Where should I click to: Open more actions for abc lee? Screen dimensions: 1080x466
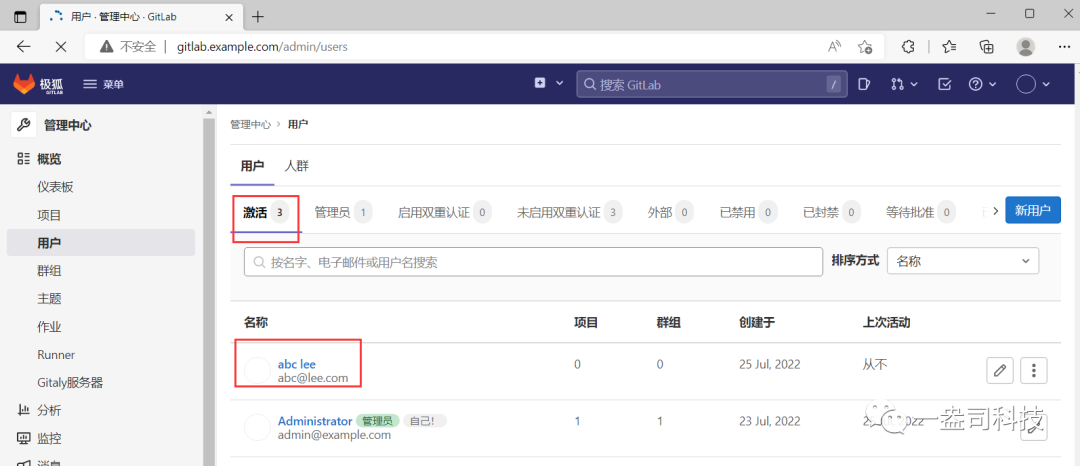(x=1033, y=371)
